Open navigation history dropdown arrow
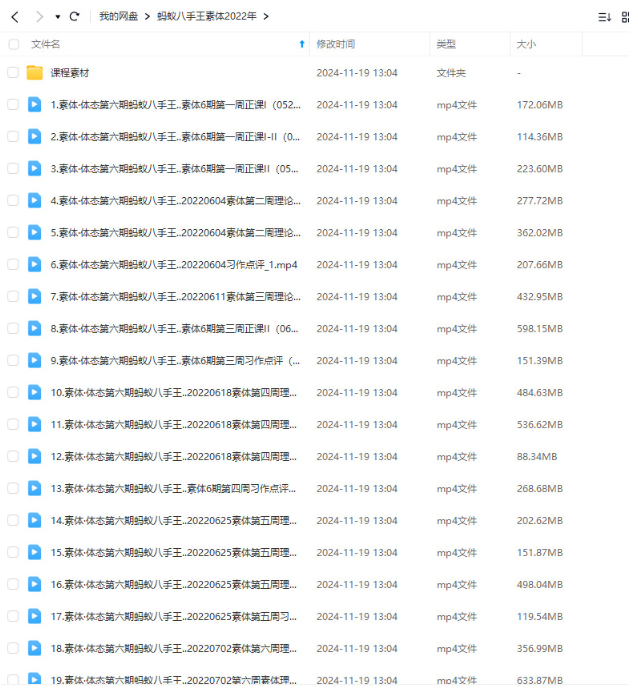The width and height of the screenshot is (638, 691). tap(58, 17)
